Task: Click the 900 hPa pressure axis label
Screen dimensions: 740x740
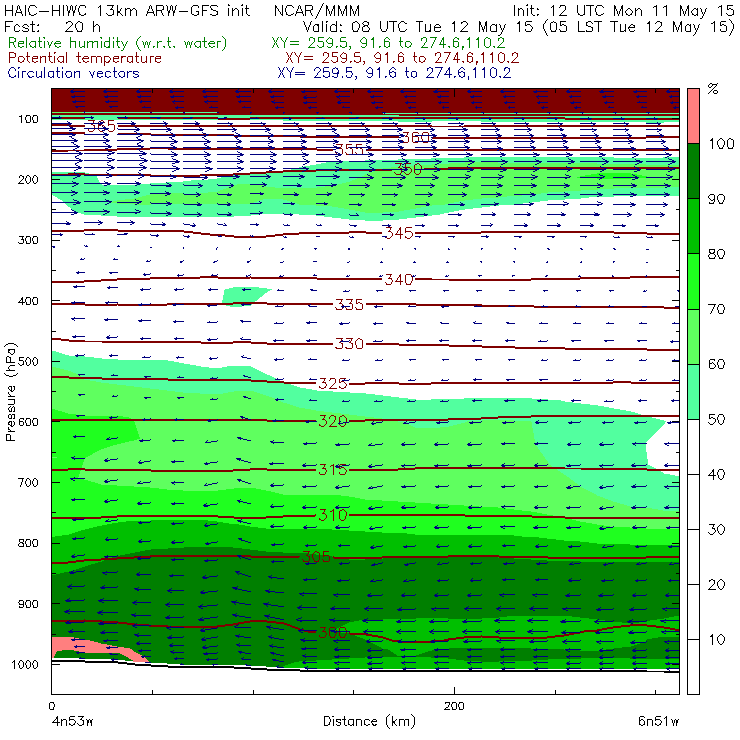Action: [28, 604]
